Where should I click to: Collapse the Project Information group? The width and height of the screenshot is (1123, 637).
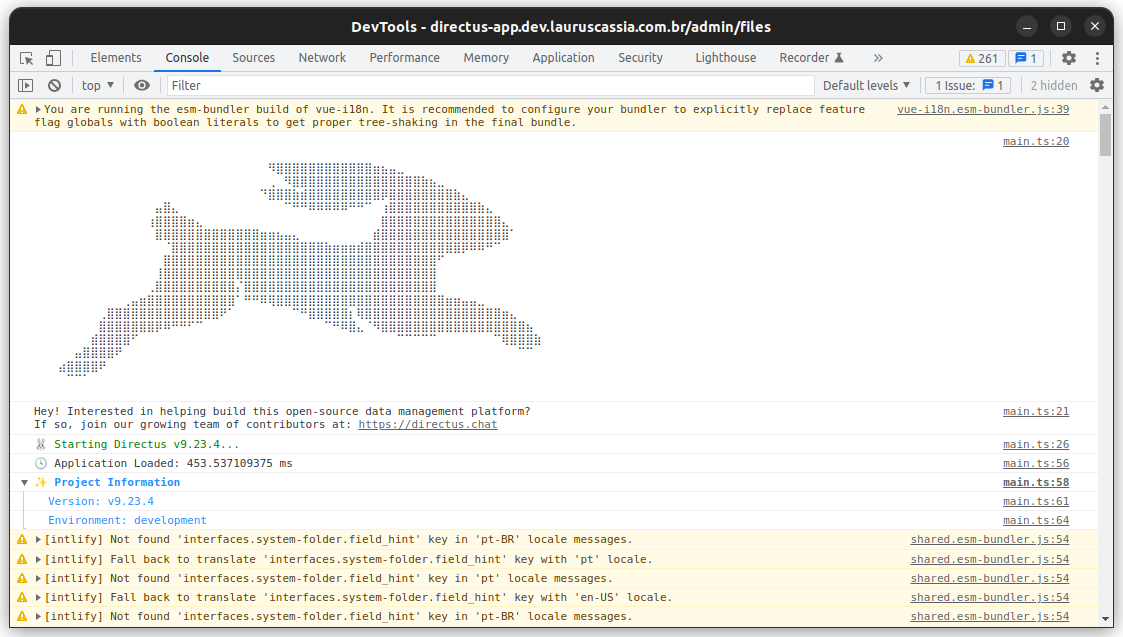click(x=24, y=483)
